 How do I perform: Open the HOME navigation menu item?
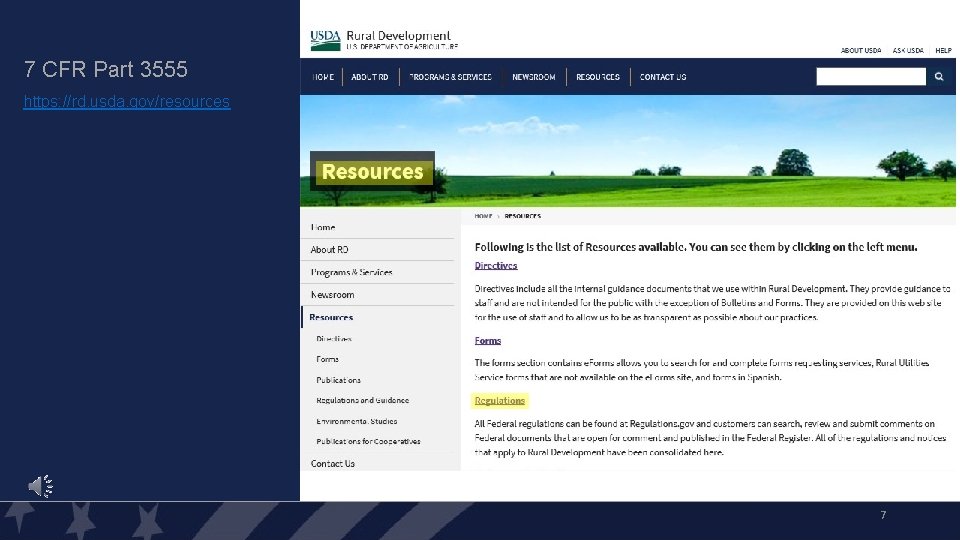[x=323, y=77]
